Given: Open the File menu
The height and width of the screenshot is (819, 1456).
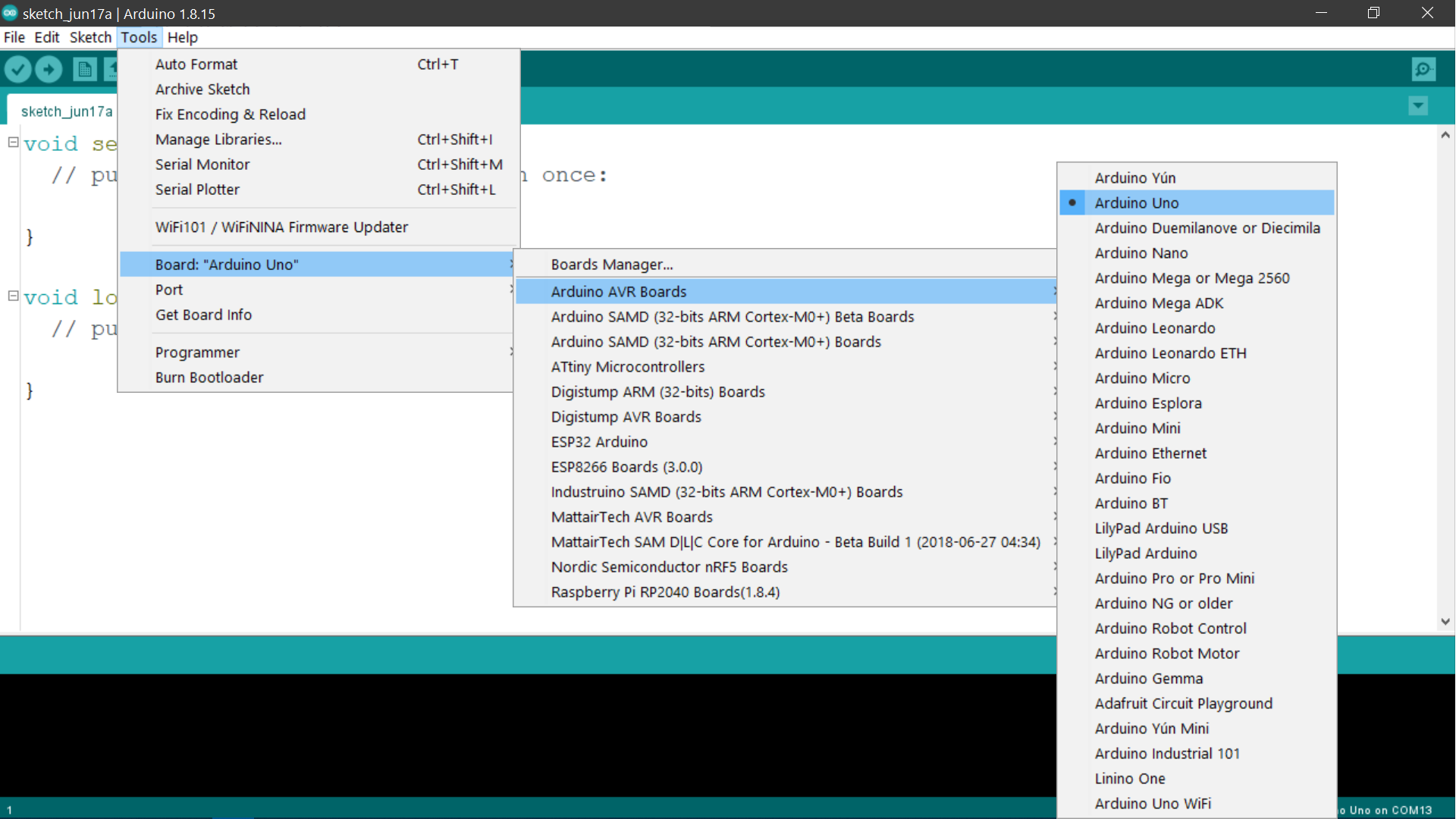Looking at the screenshot, I should 14,37.
